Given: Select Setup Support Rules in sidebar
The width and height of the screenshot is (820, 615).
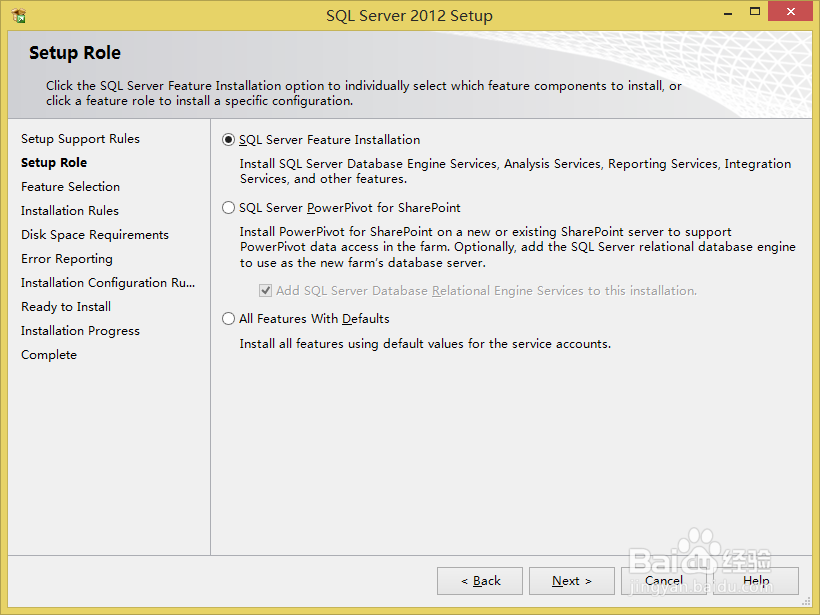Looking at the screenshot, I should (80, 138).
